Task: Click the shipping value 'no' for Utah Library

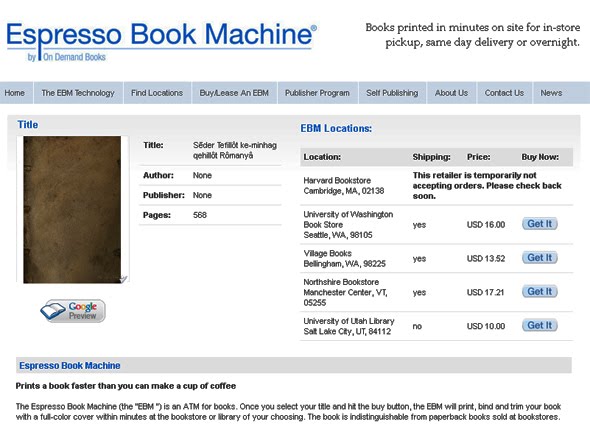Action: point(417,326)
